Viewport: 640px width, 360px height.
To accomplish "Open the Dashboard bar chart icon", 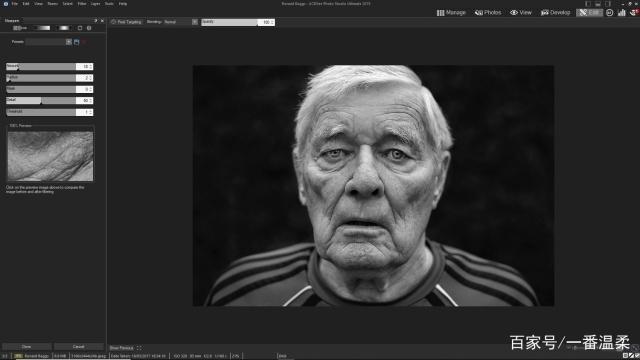I will coord(622,13).
